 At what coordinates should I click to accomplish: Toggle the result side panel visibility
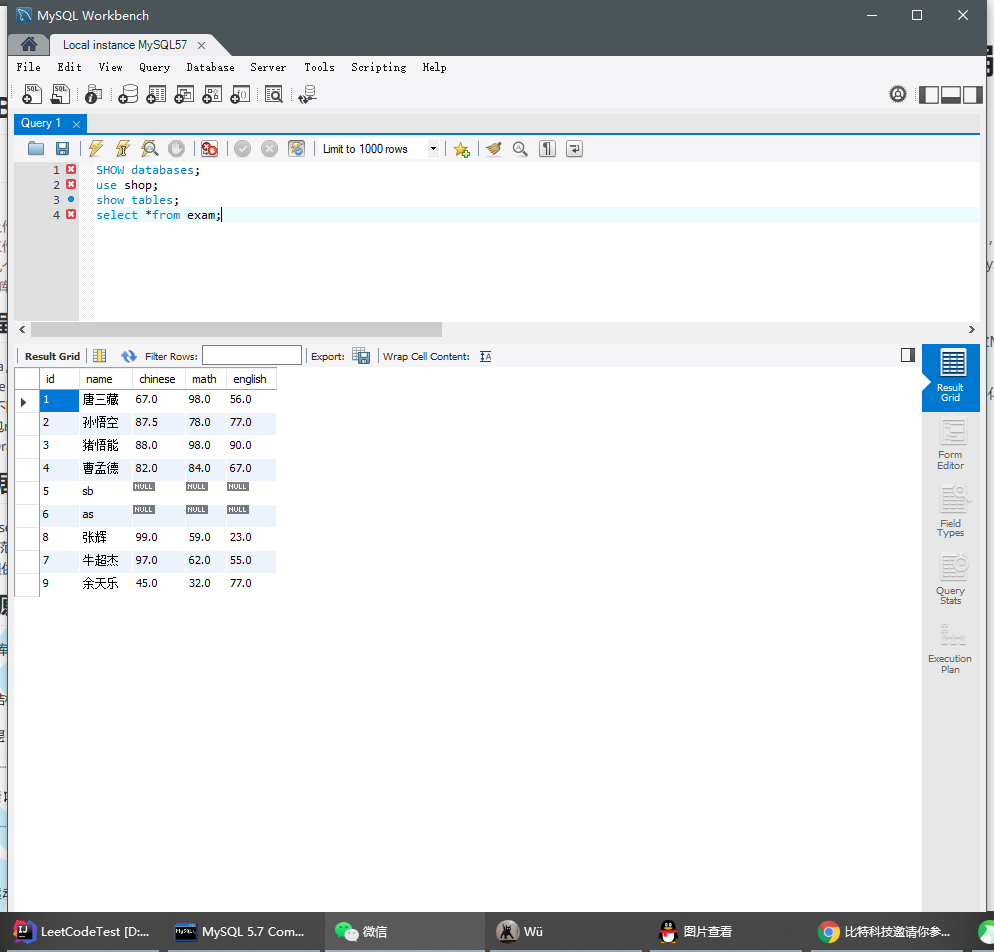coord(907,355)
